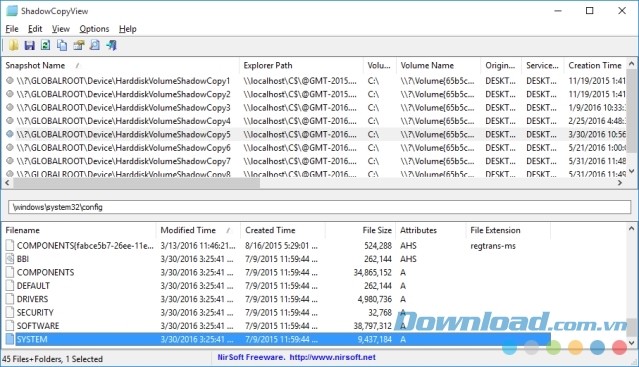Click the regtrans-ms file extension cell

point(493,246)
